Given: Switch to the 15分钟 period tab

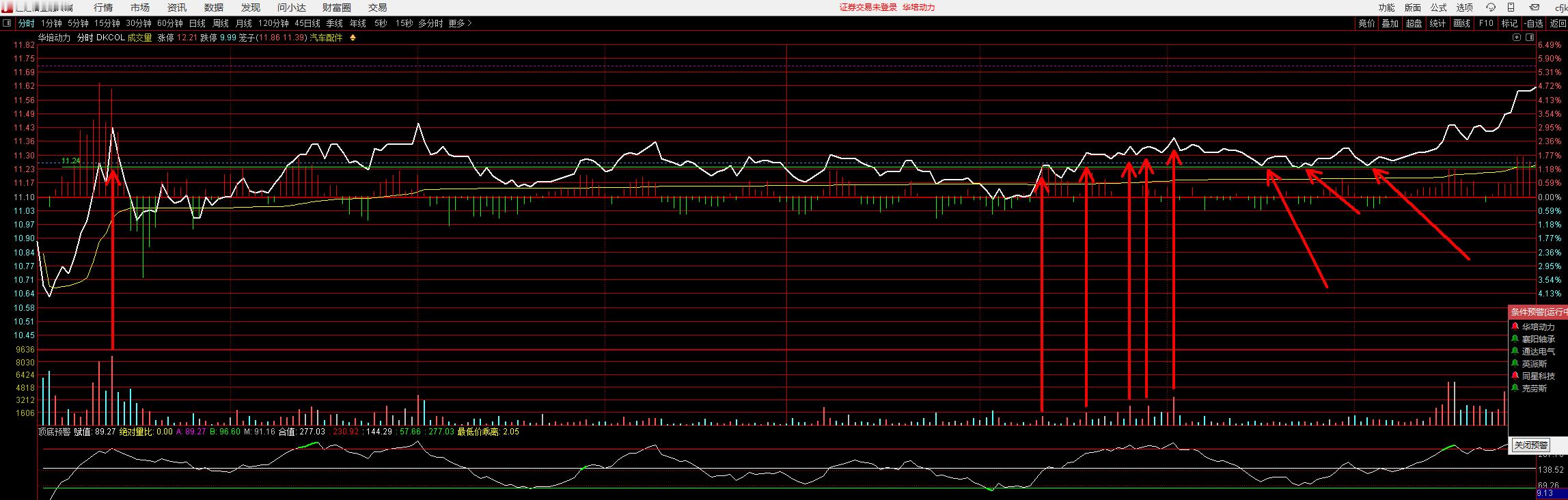Looking at the screenshot, I should point(107,23).
